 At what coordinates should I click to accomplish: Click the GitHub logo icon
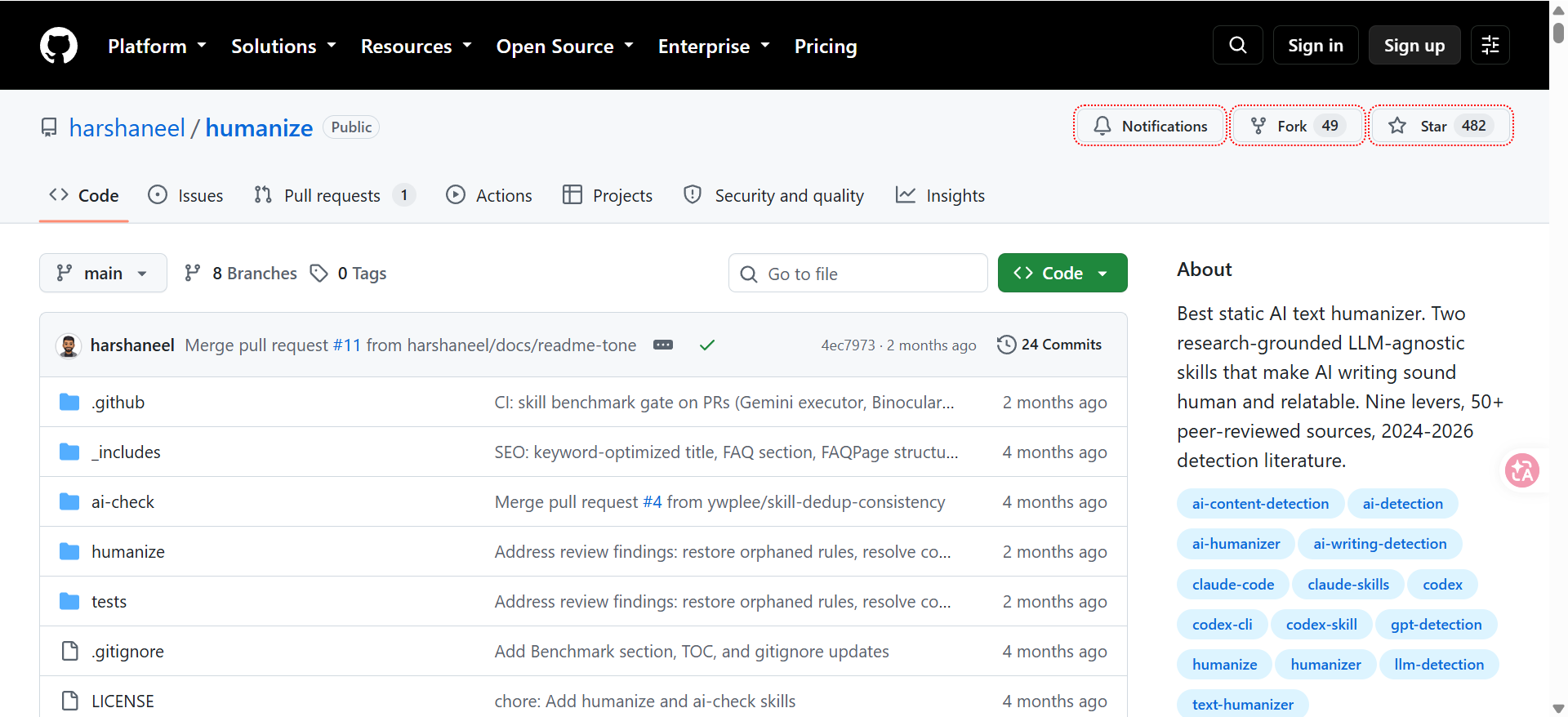[59, 46]
